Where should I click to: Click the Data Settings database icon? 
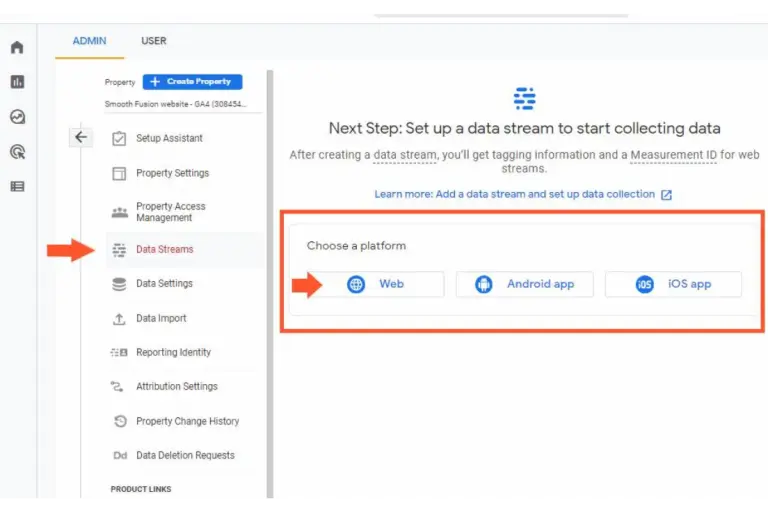[x=119, y=284]
